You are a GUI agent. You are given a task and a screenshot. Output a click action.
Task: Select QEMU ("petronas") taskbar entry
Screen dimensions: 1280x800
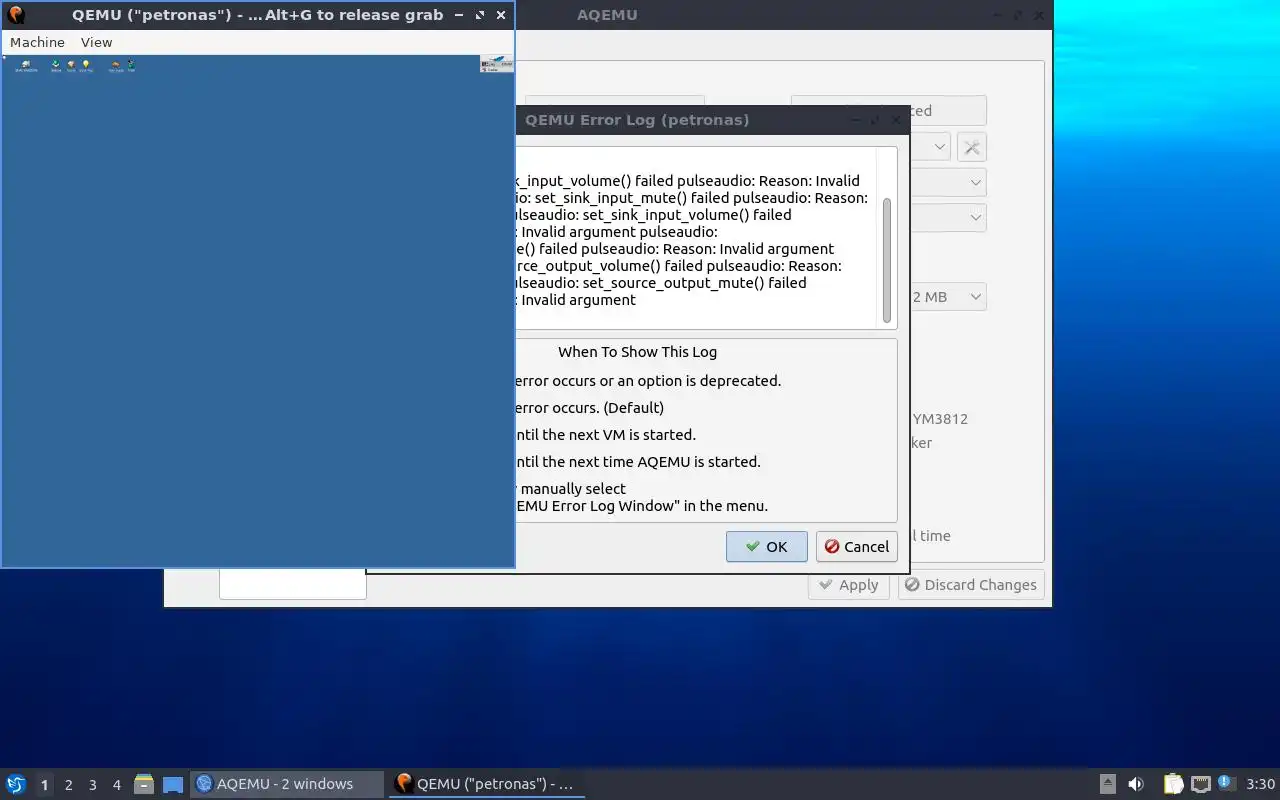tap(487, 784)
